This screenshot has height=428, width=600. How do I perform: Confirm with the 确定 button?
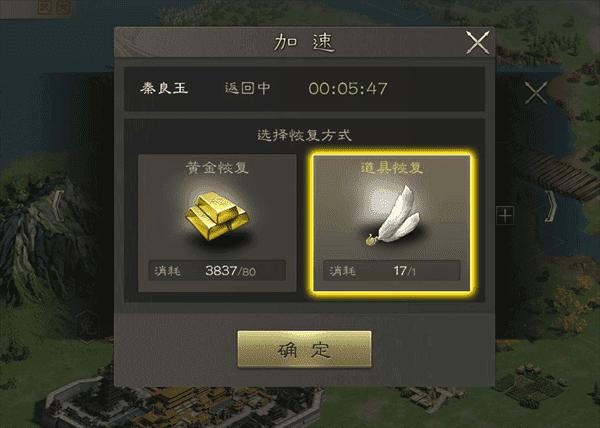tap(304, 349)
